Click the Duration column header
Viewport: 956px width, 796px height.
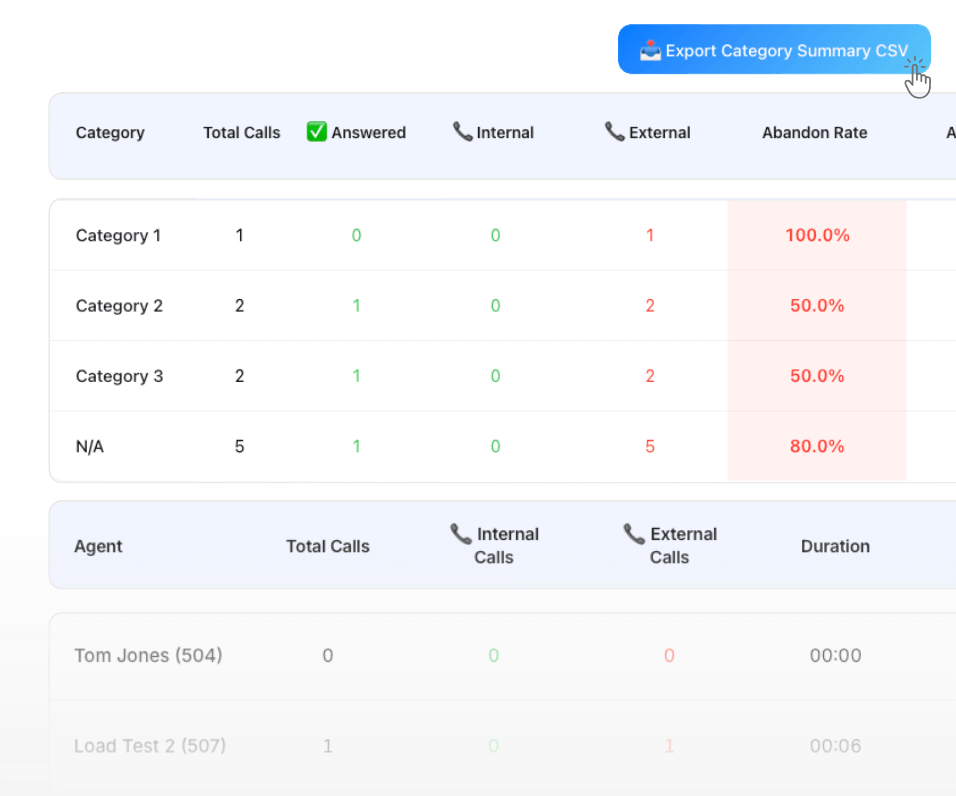[835, 546]
